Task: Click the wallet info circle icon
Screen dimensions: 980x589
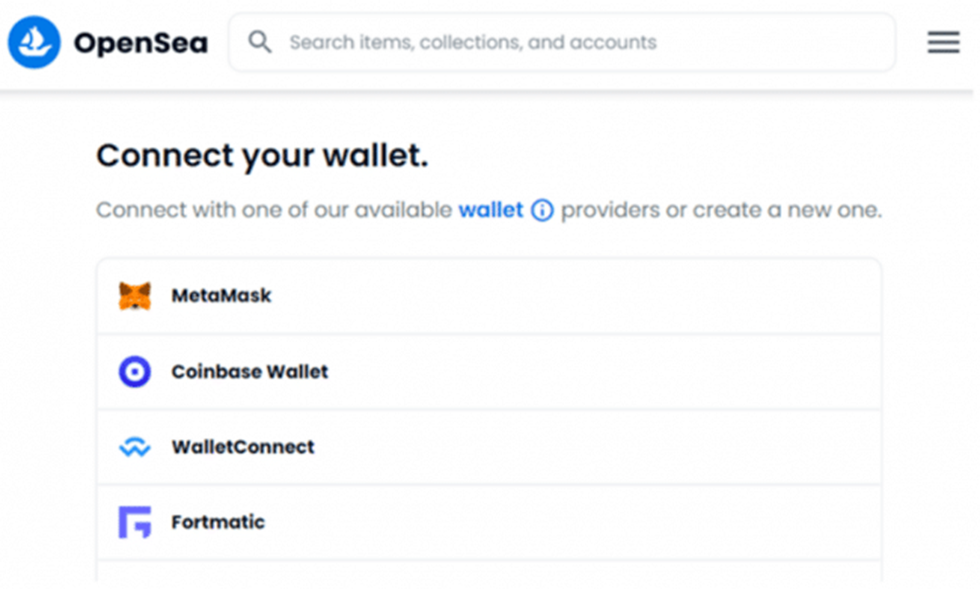Action: coord(542,210)
